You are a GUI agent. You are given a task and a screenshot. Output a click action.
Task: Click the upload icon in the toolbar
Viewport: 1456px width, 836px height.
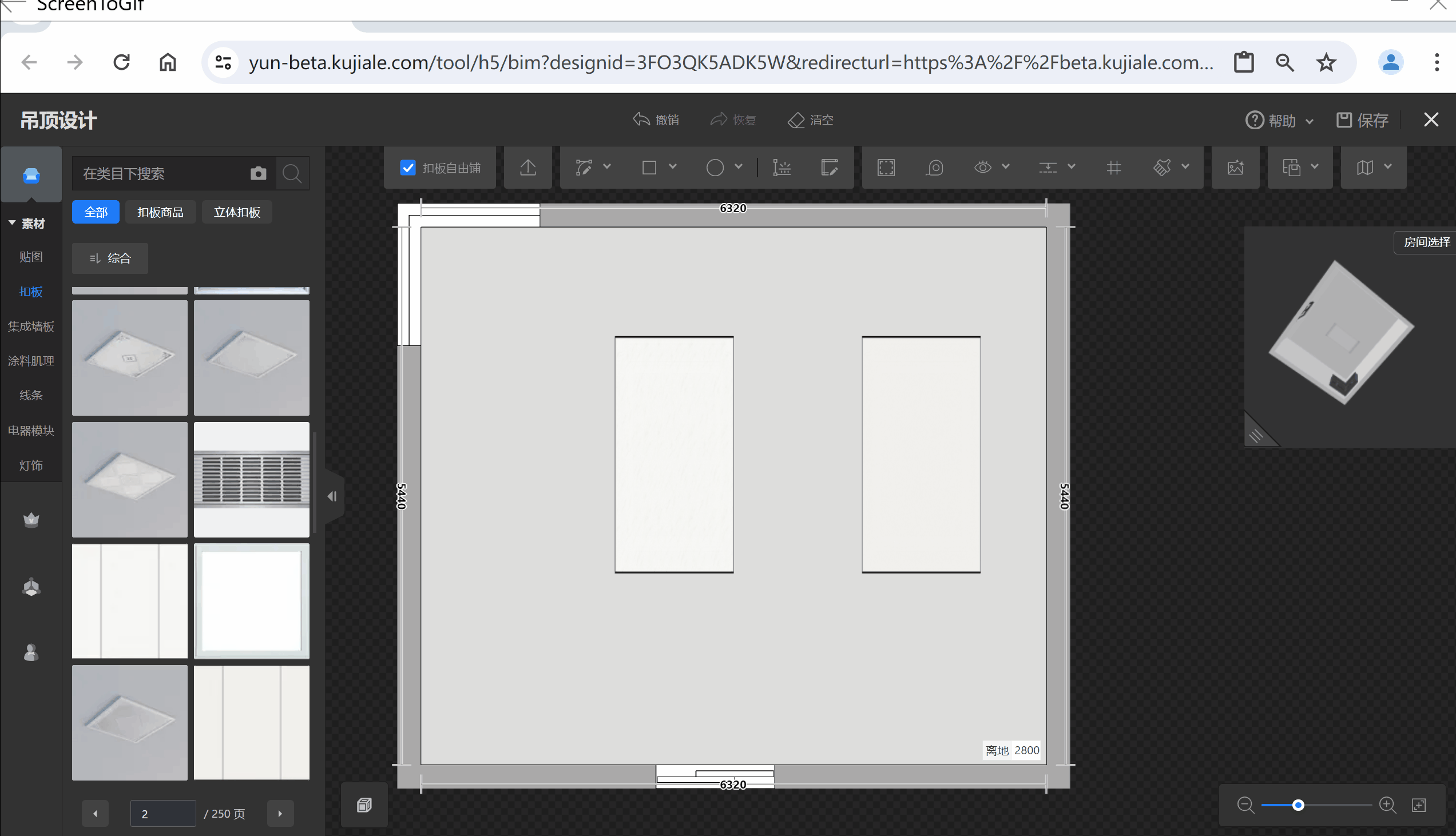tap(528, 168)
